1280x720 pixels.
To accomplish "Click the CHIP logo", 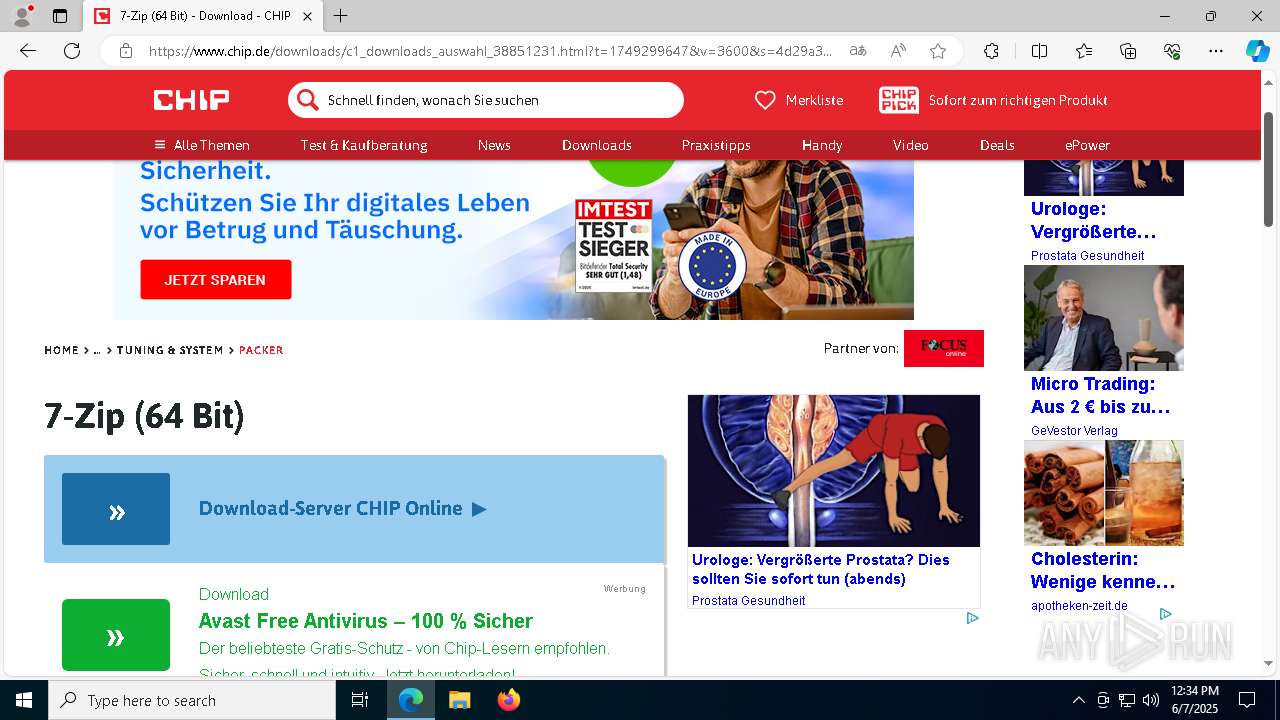I will coord(191,100).
